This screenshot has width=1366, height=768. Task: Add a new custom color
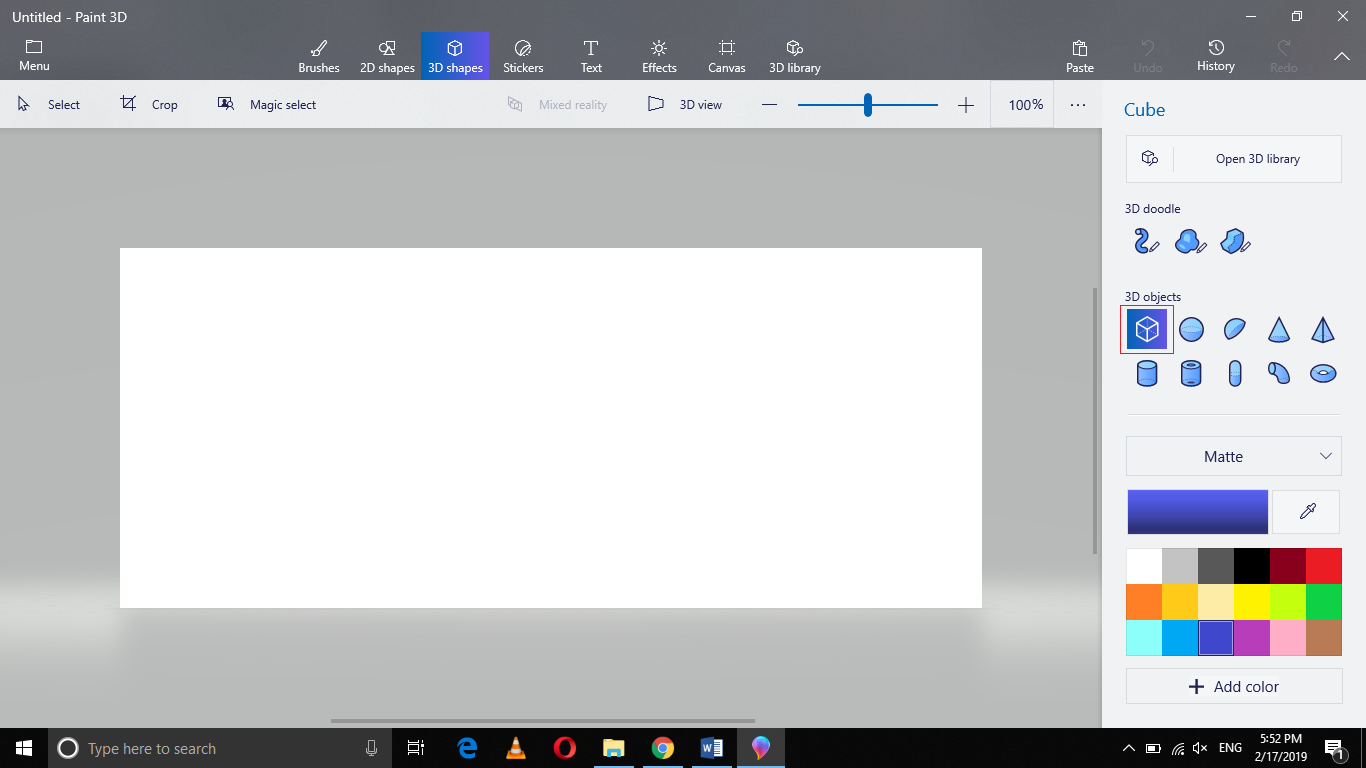click(x=1233, y=686)
